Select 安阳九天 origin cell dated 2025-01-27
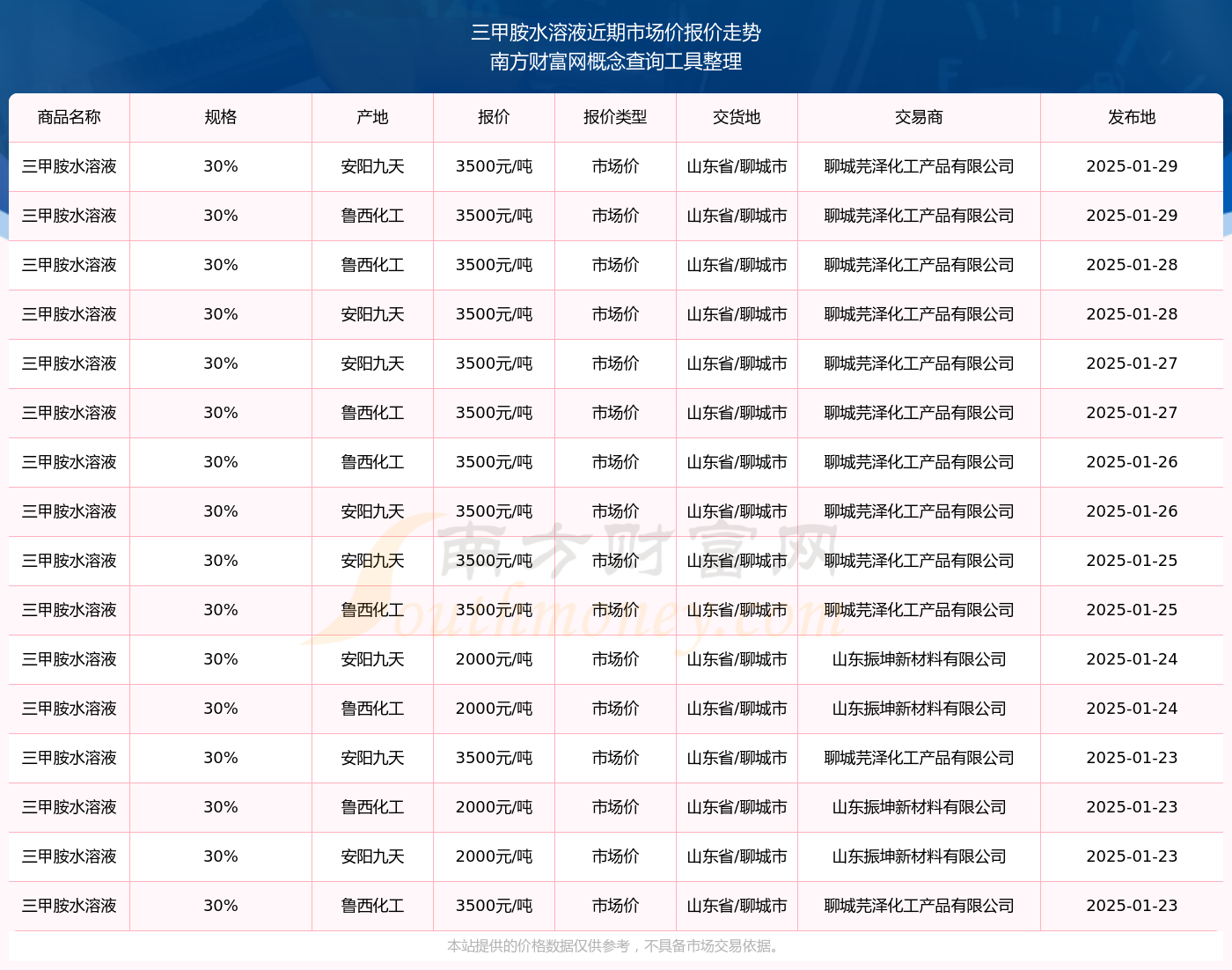The height and width of the screenshot is (970, 1232). click(372, 364)
